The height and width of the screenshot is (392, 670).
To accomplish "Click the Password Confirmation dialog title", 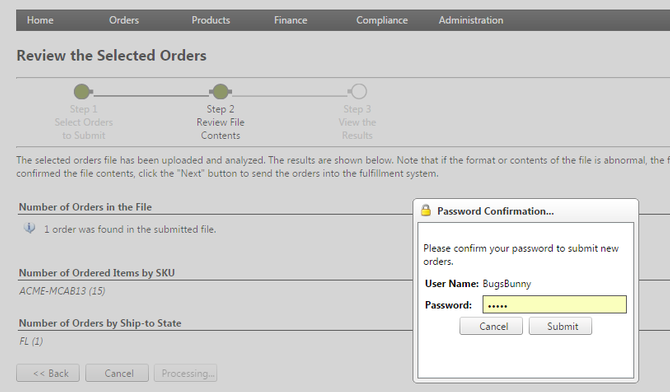I will (x=495, y=211).
